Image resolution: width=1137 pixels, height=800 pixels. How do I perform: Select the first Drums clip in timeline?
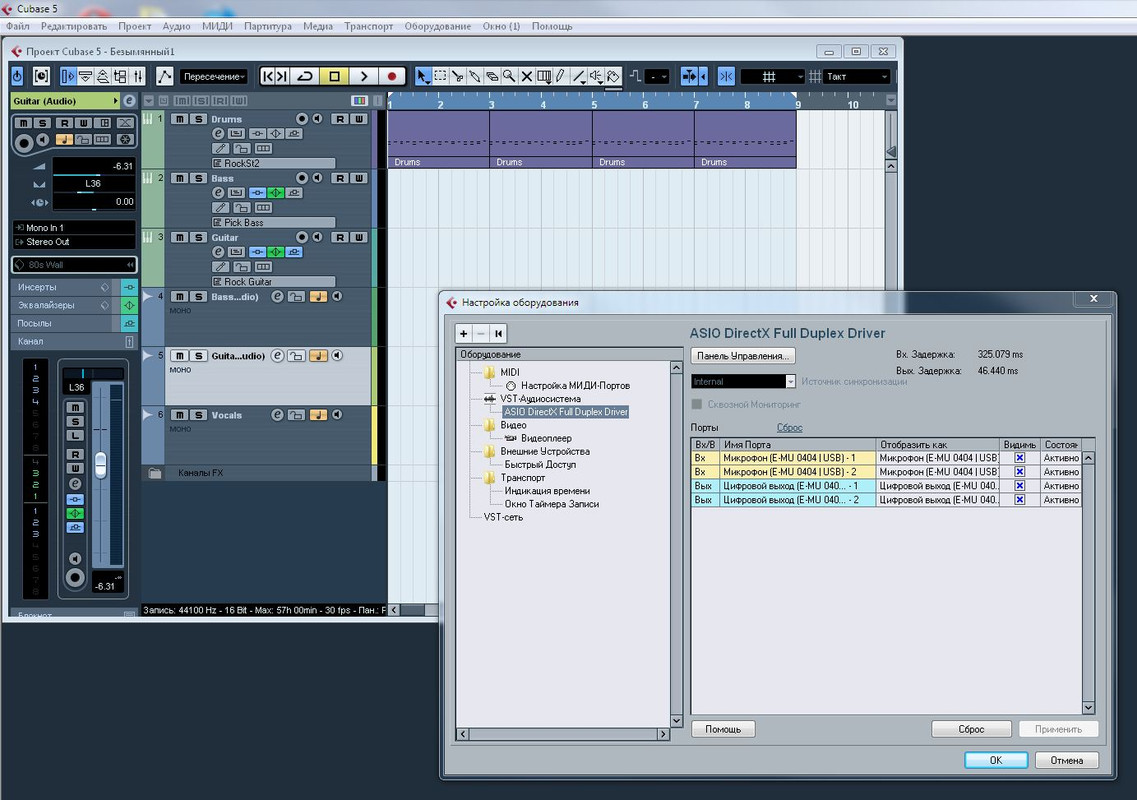click(x=439, y=139)
